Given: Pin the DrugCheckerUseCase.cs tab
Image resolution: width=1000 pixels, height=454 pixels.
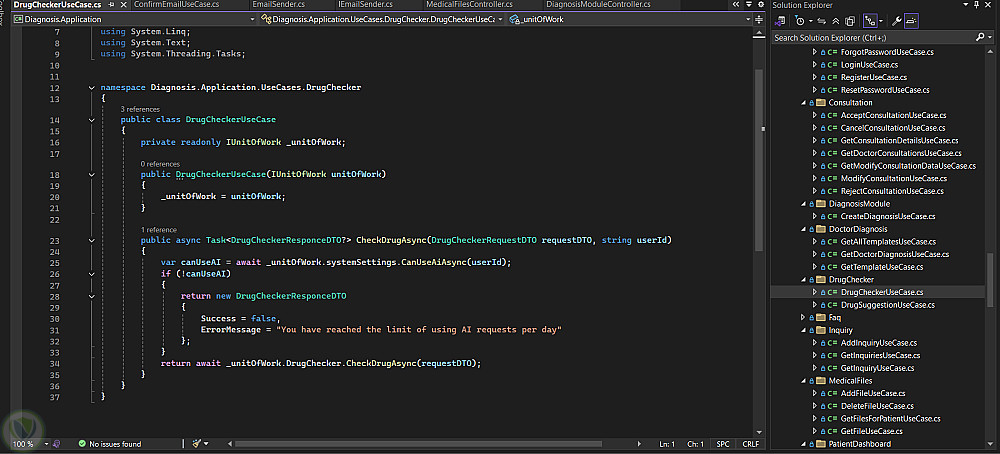Looking at the screenshot, I should click(112, 4).
